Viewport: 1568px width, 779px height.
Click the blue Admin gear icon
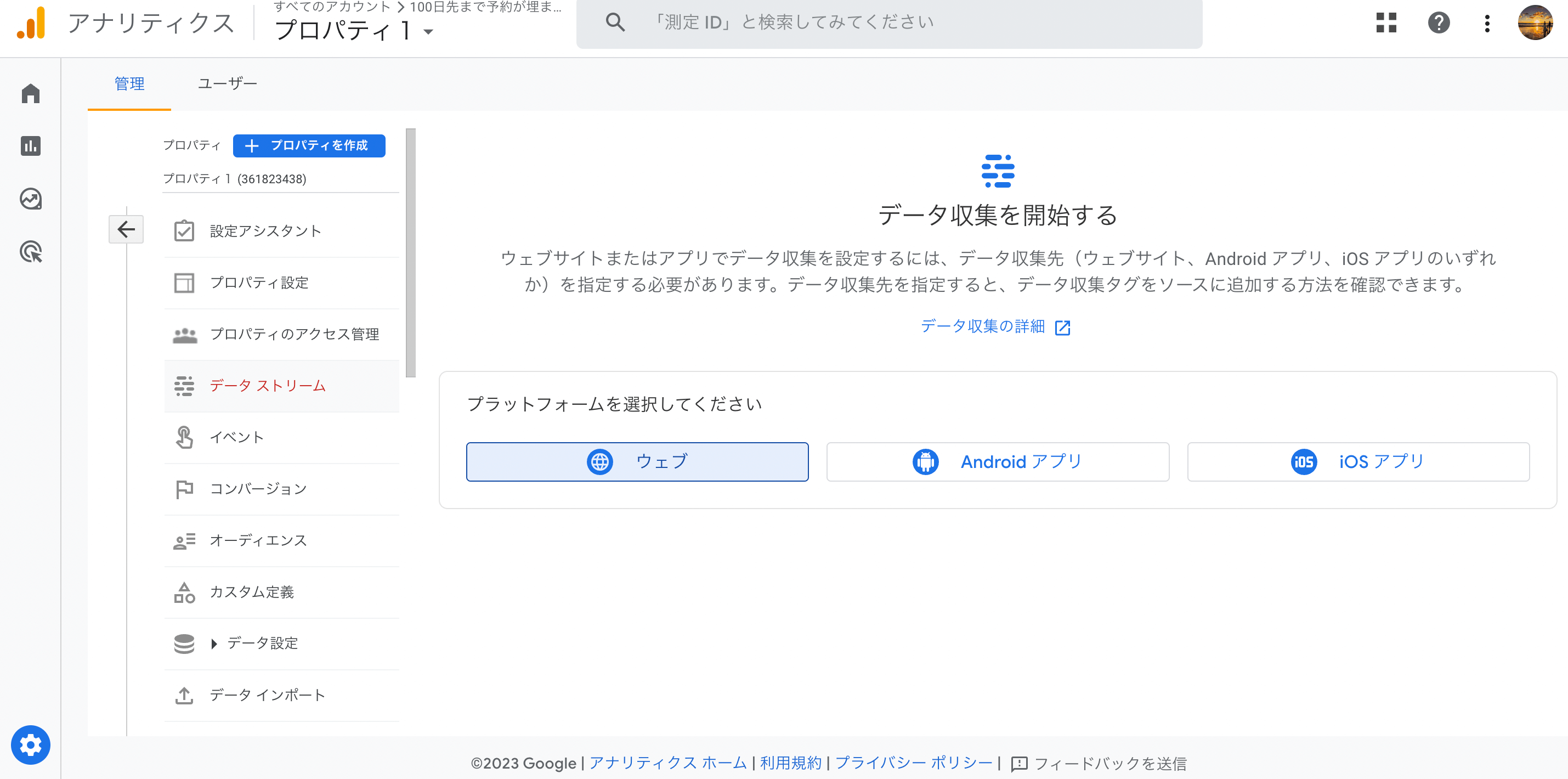[30, 744]
